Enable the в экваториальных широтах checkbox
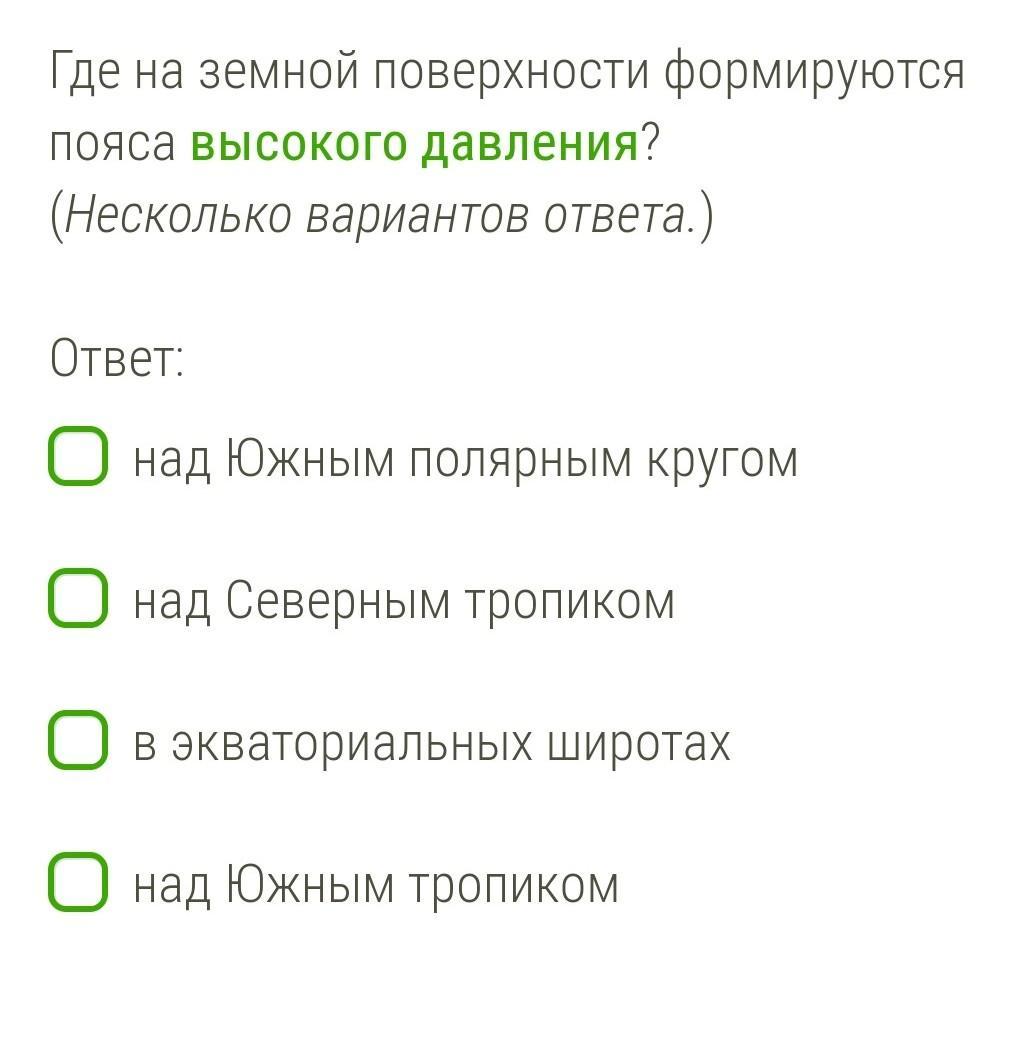 pyautogui.click(x=77, y=741)
